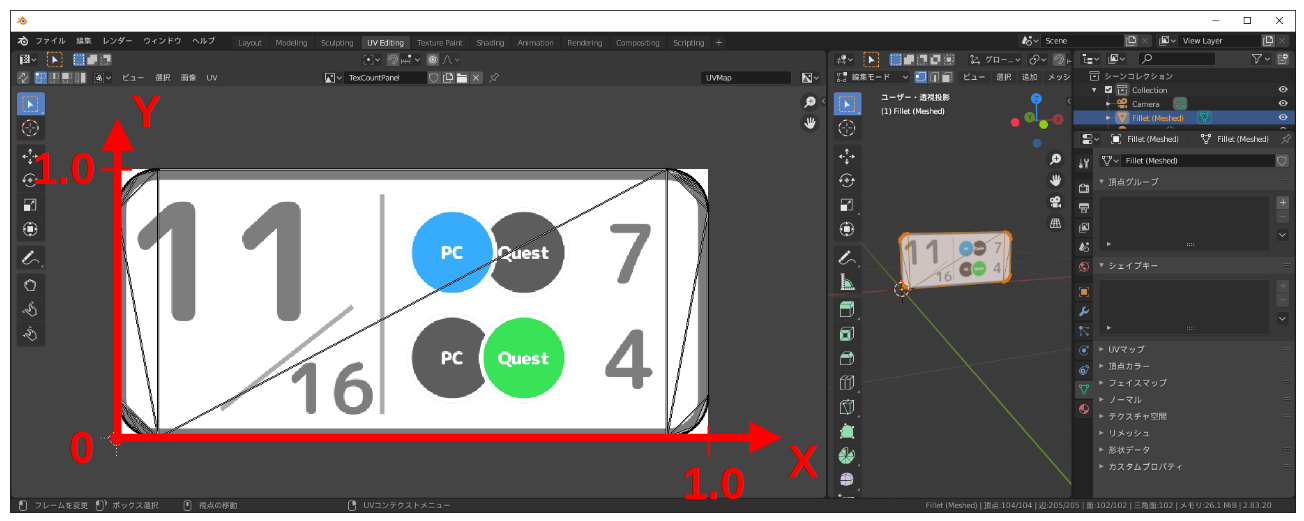
Task: Select the 3D viewport Select Box tool
Action: (x=847, y=103)
